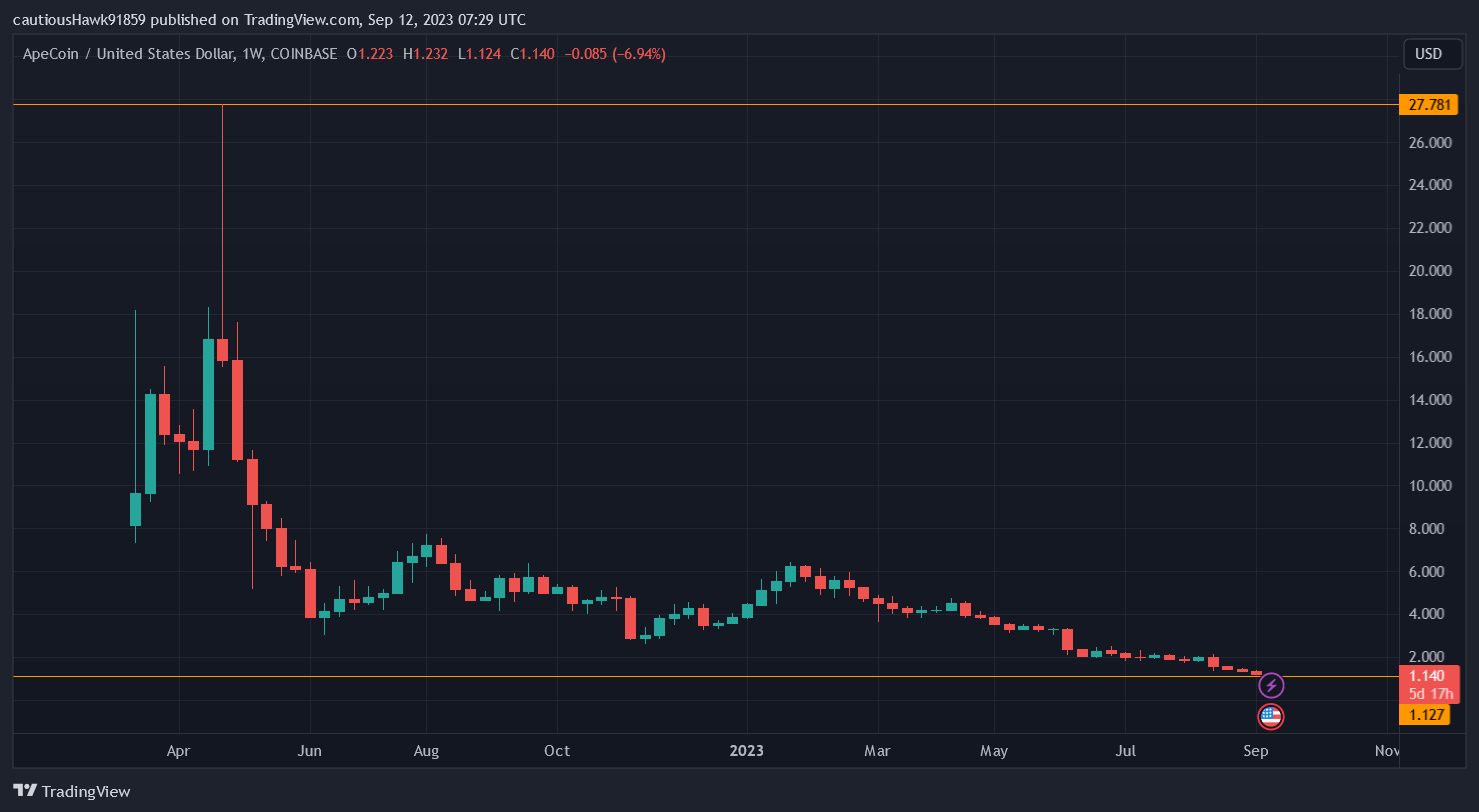
Task: Click the COINBASE exchange label
Action: [x=304, y=54]
